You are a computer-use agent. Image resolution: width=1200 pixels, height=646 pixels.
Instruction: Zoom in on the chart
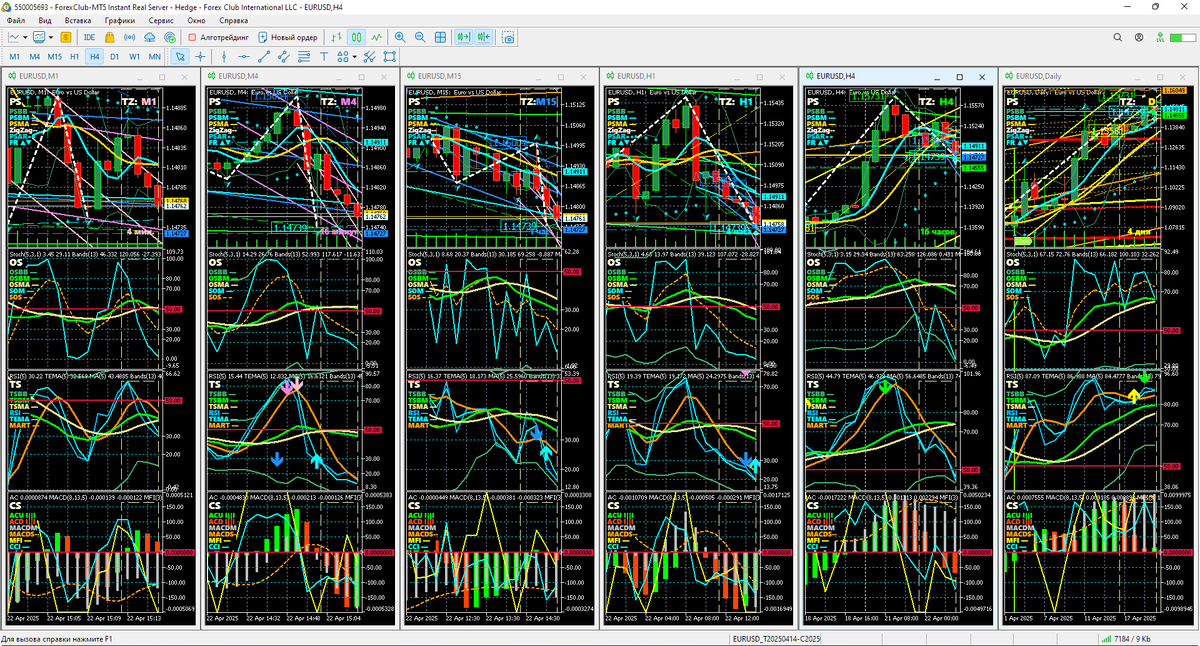click(x=400, y=37)
